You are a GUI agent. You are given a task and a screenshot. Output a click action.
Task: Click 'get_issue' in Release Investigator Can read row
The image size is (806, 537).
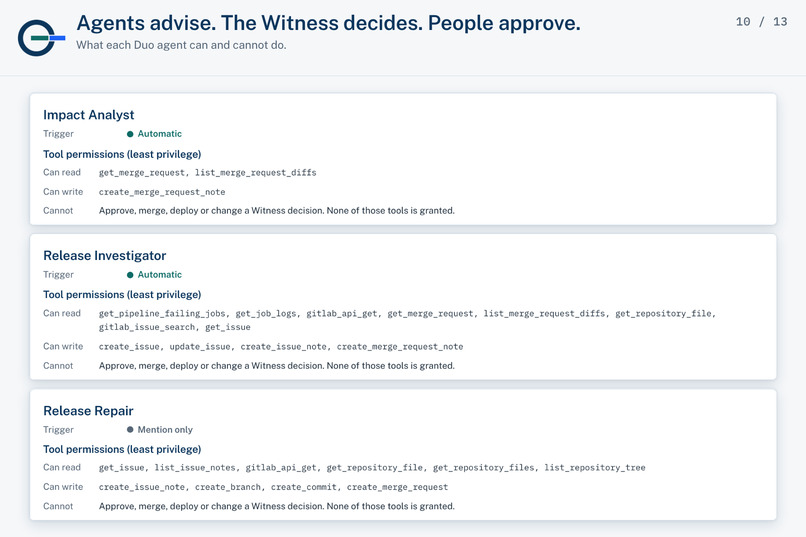(x=228, y=327)
